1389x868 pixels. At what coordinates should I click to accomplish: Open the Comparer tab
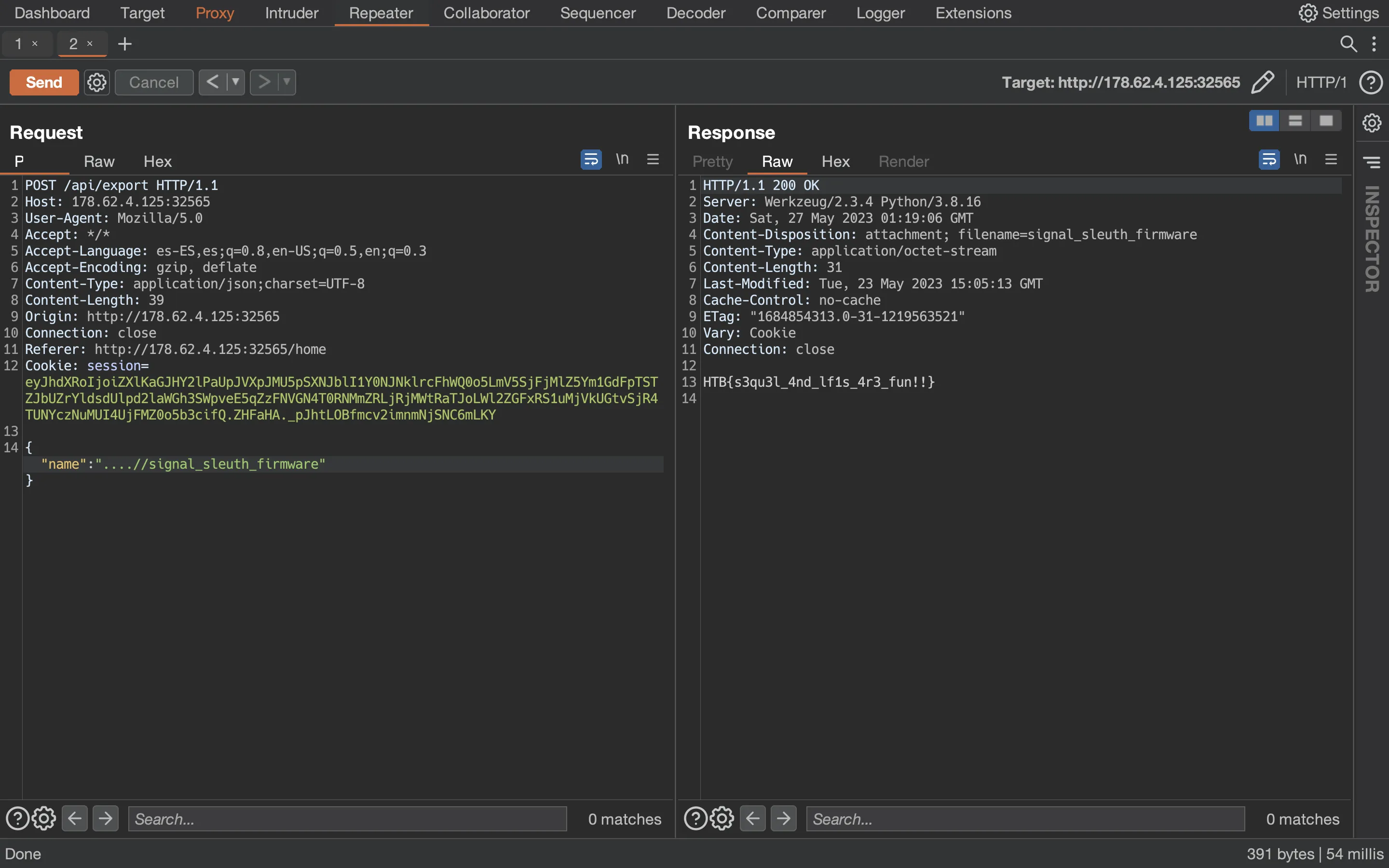tap(790, 13)
